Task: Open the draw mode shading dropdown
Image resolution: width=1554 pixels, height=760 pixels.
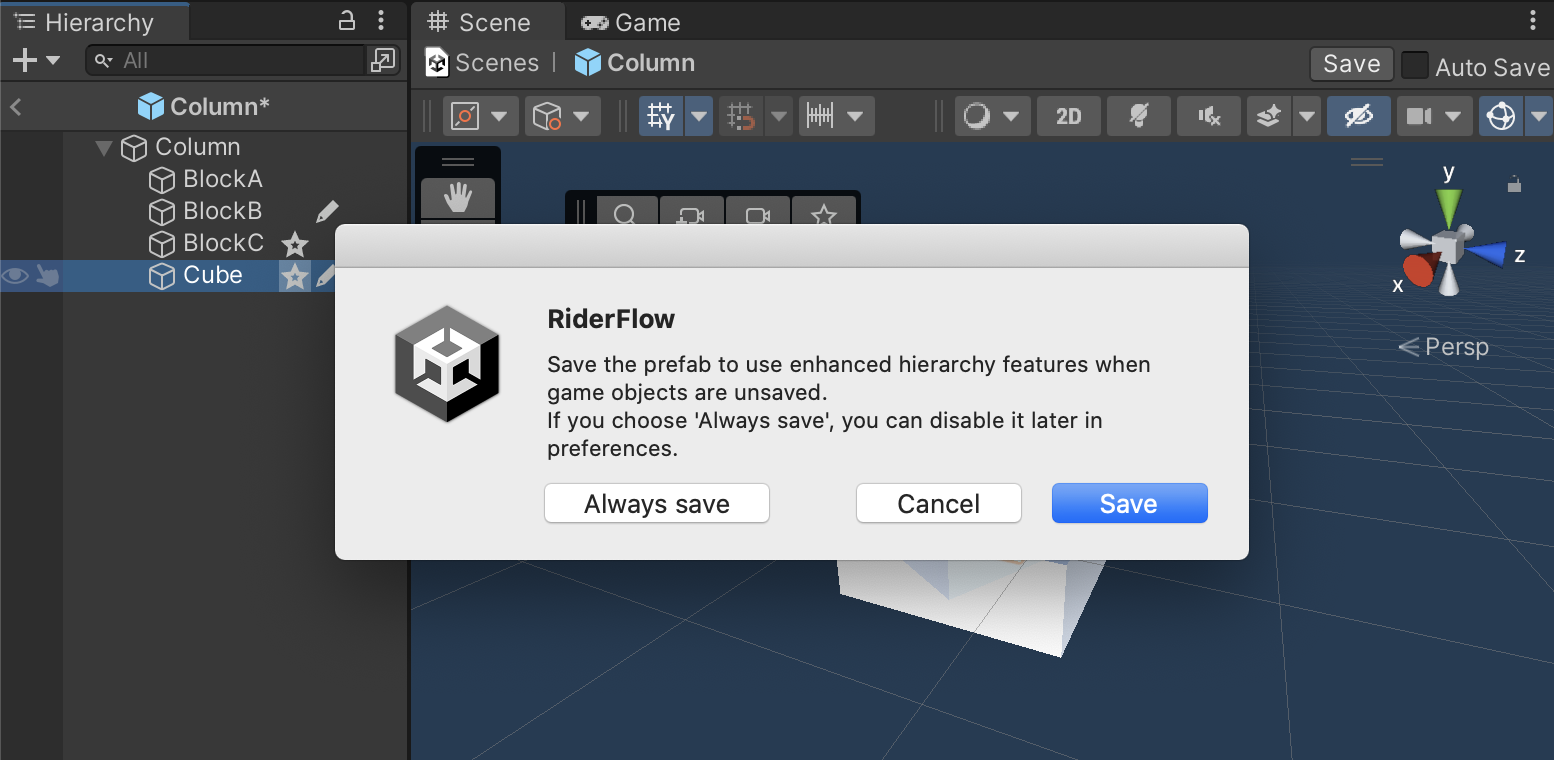Action: 992,116
